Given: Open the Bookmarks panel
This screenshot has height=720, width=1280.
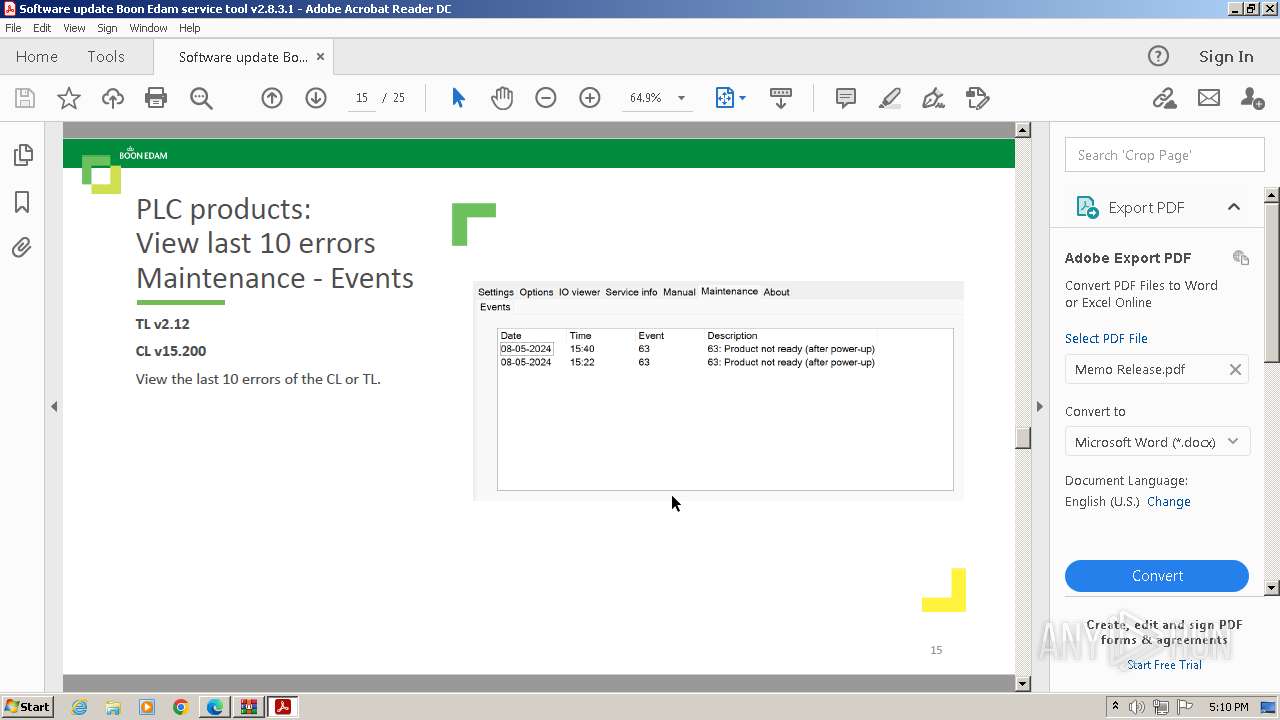Looking at the screenshot, I should 22,202.
